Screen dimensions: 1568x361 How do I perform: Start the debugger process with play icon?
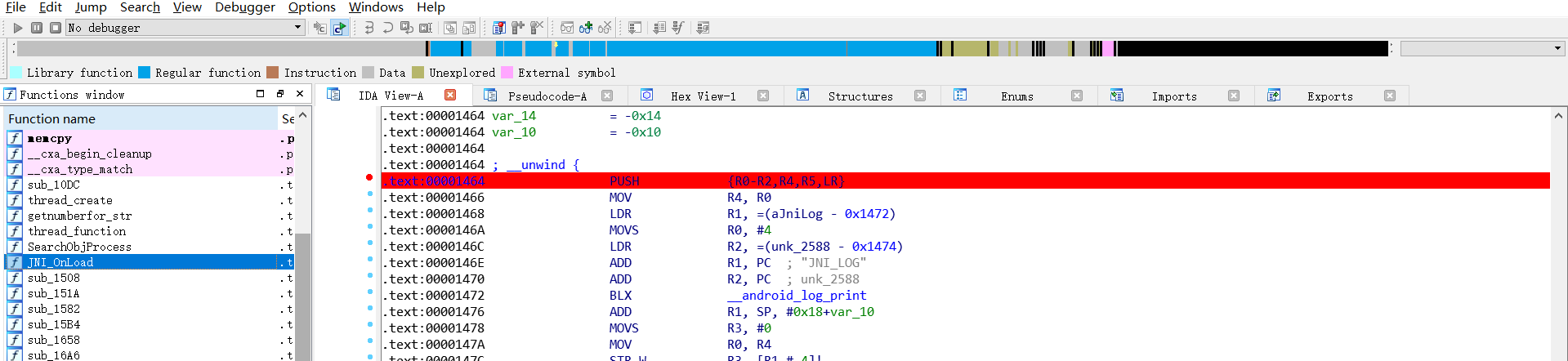(18, 28)
